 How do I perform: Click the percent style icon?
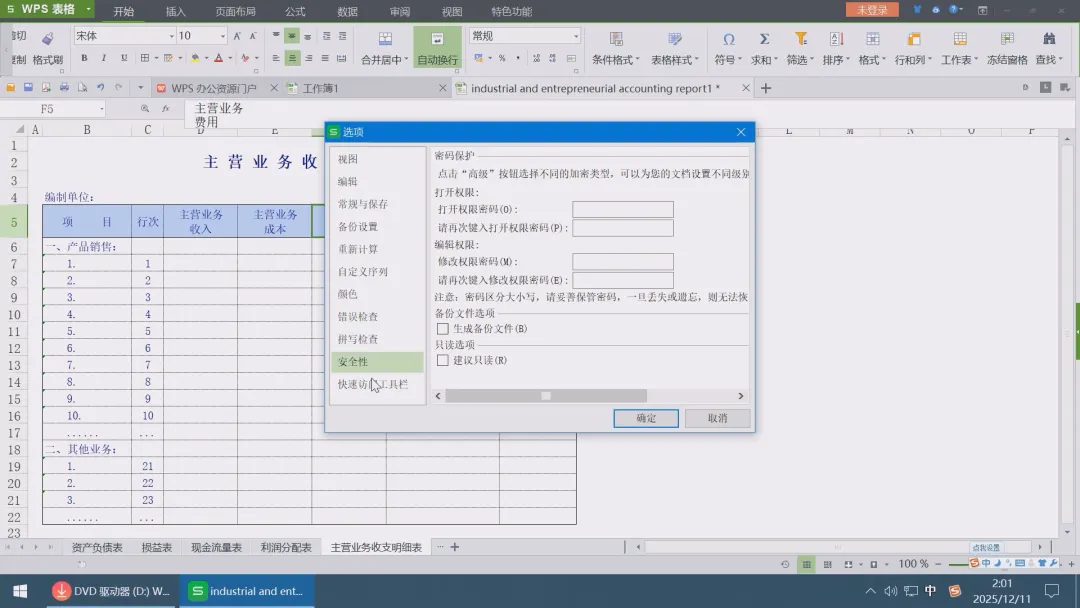coord(502,59)
